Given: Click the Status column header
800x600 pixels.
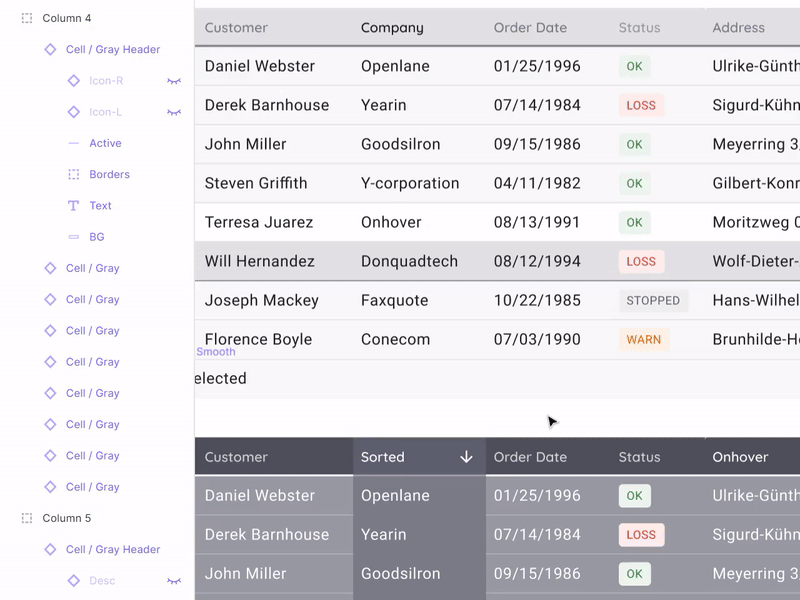Looking at the screenshot, I should tap(639, 28).
